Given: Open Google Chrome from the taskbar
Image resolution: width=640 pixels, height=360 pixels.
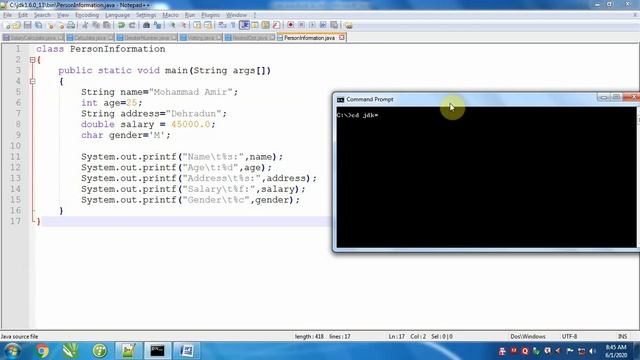Looking at the screenshot, I should pyautogui.click(x=42, y=351).
